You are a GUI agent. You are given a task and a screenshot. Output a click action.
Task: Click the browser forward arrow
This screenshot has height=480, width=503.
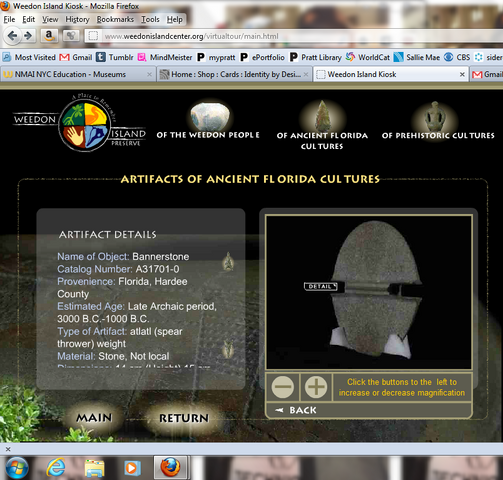pyautogui.click(x=28, y=36)
